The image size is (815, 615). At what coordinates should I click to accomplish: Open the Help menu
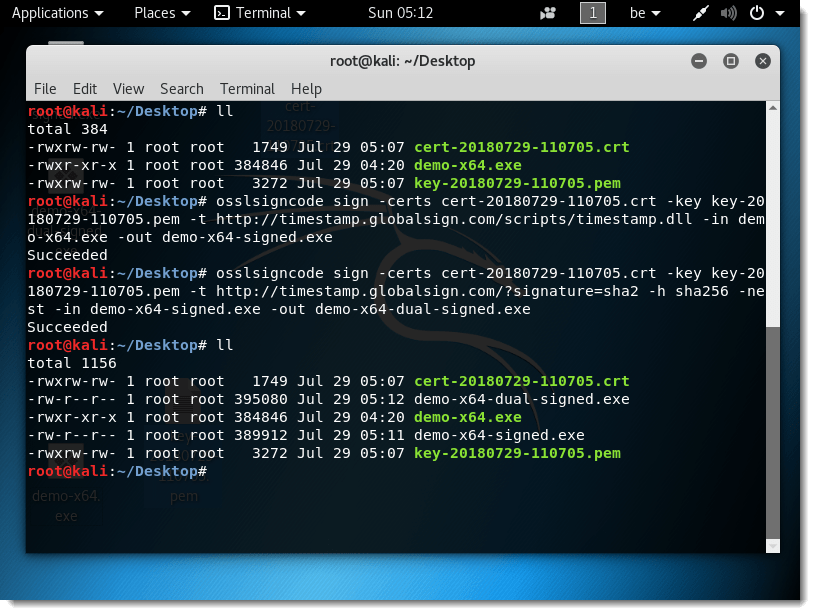coord(306,88)
